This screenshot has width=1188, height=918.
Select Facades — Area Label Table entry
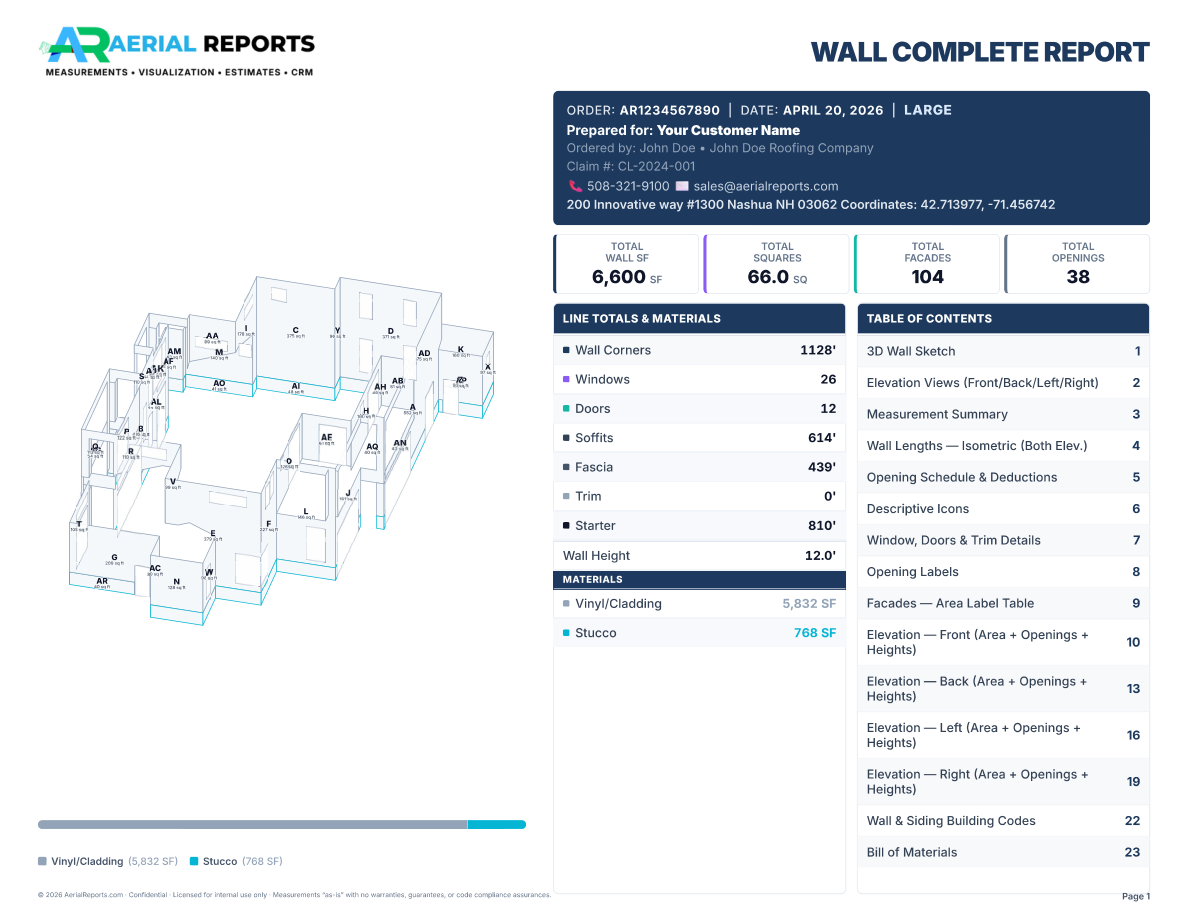click(1003, 604)
